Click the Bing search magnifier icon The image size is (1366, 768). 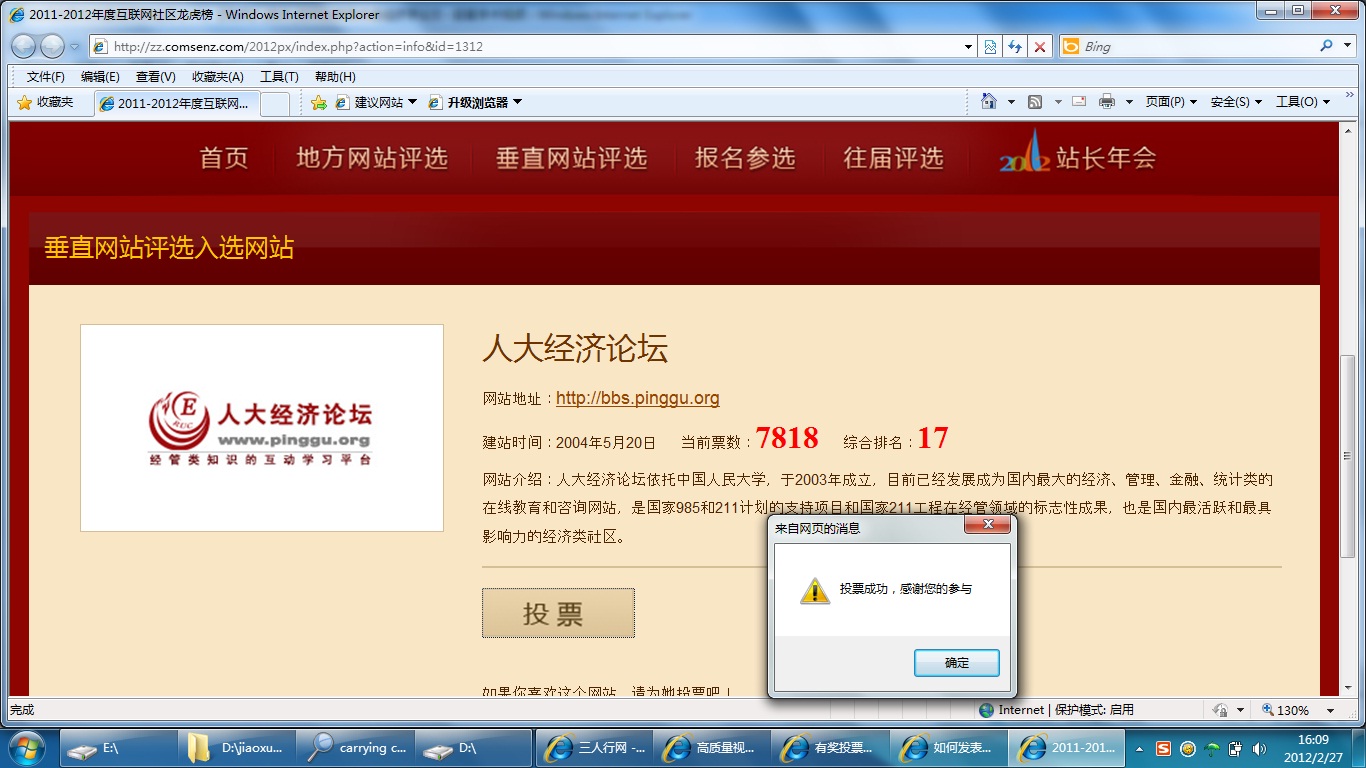pos(1327,46)
